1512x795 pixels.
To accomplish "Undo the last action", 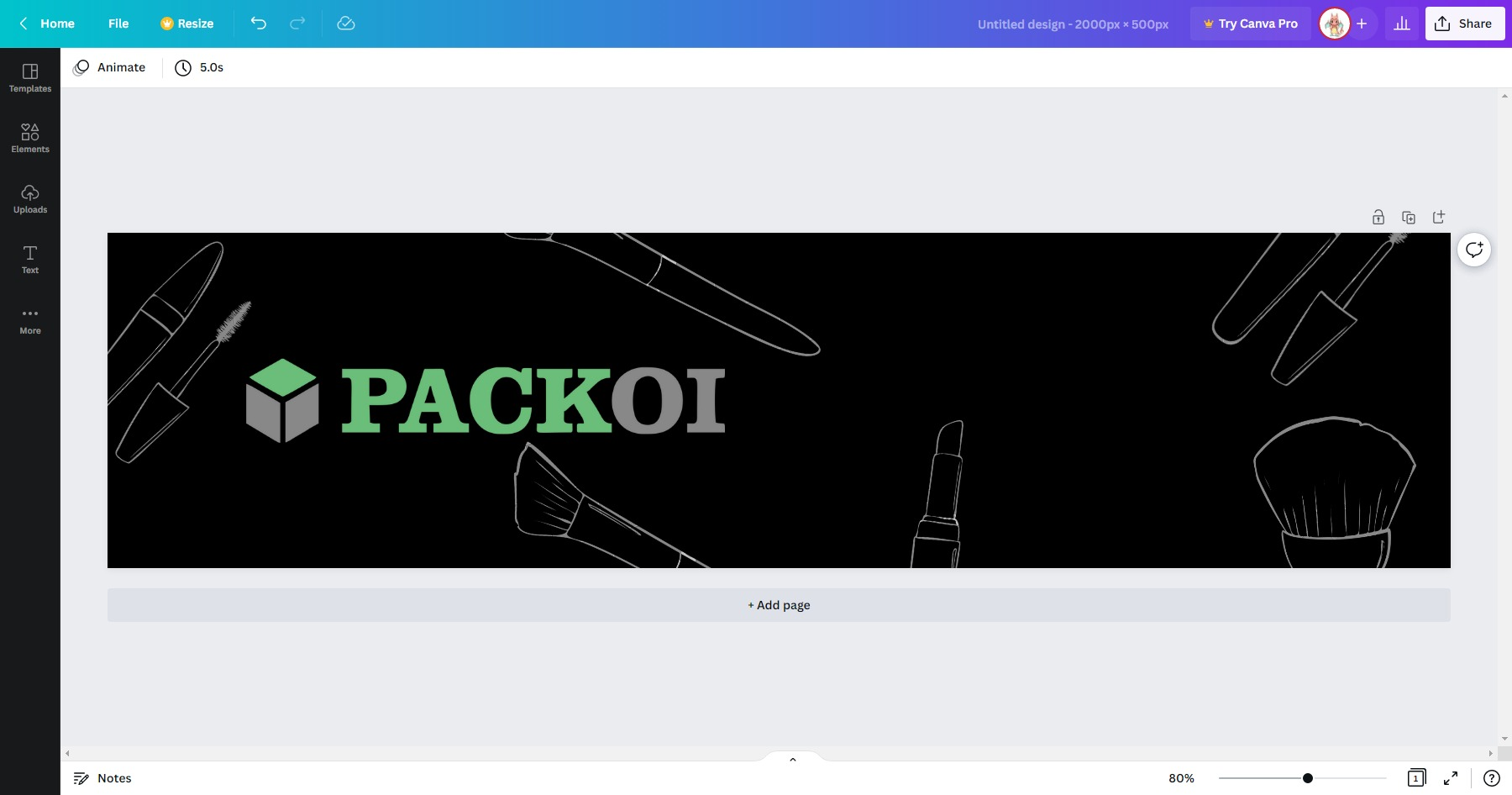I will (259, 24).
